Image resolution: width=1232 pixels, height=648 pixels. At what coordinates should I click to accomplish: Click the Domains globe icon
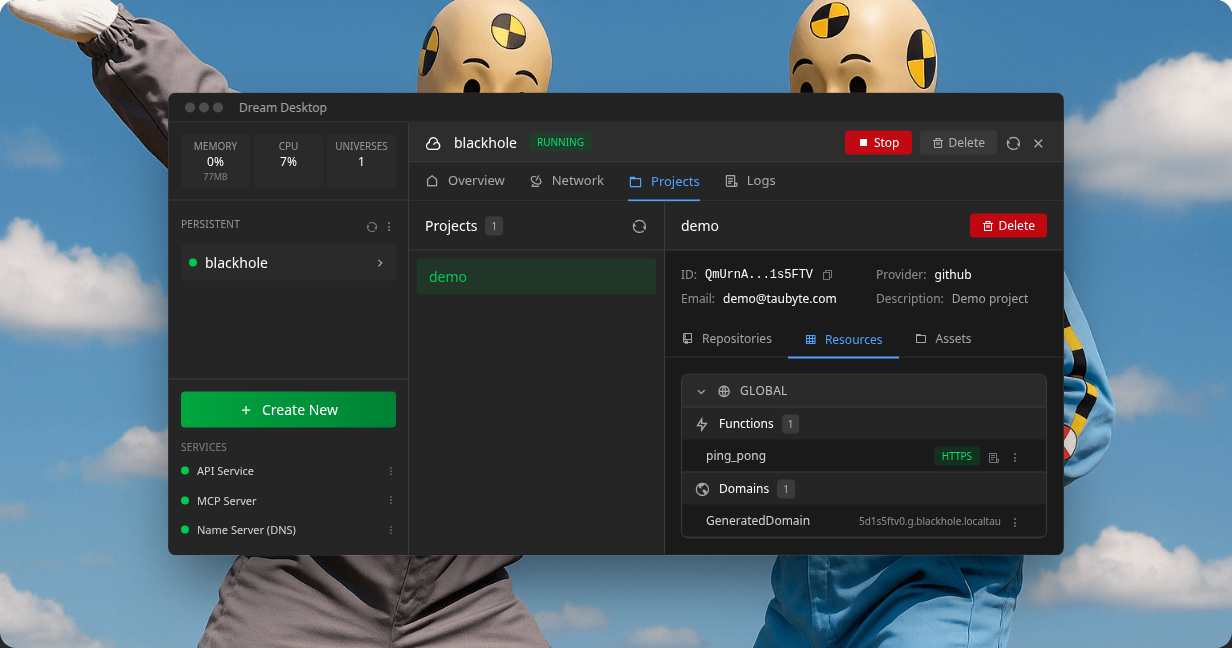point(702,489)
